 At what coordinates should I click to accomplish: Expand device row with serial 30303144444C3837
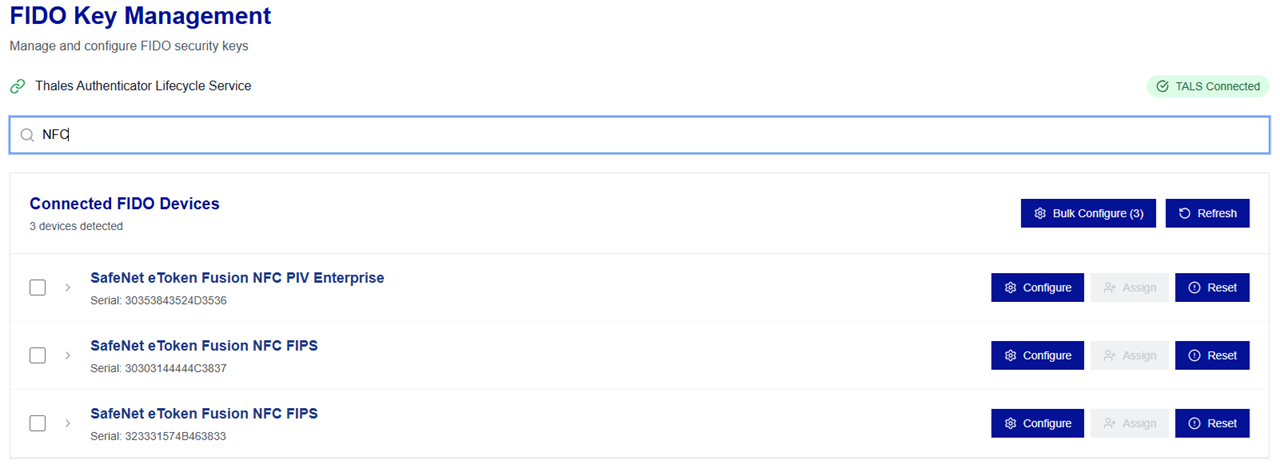(68, 356)
